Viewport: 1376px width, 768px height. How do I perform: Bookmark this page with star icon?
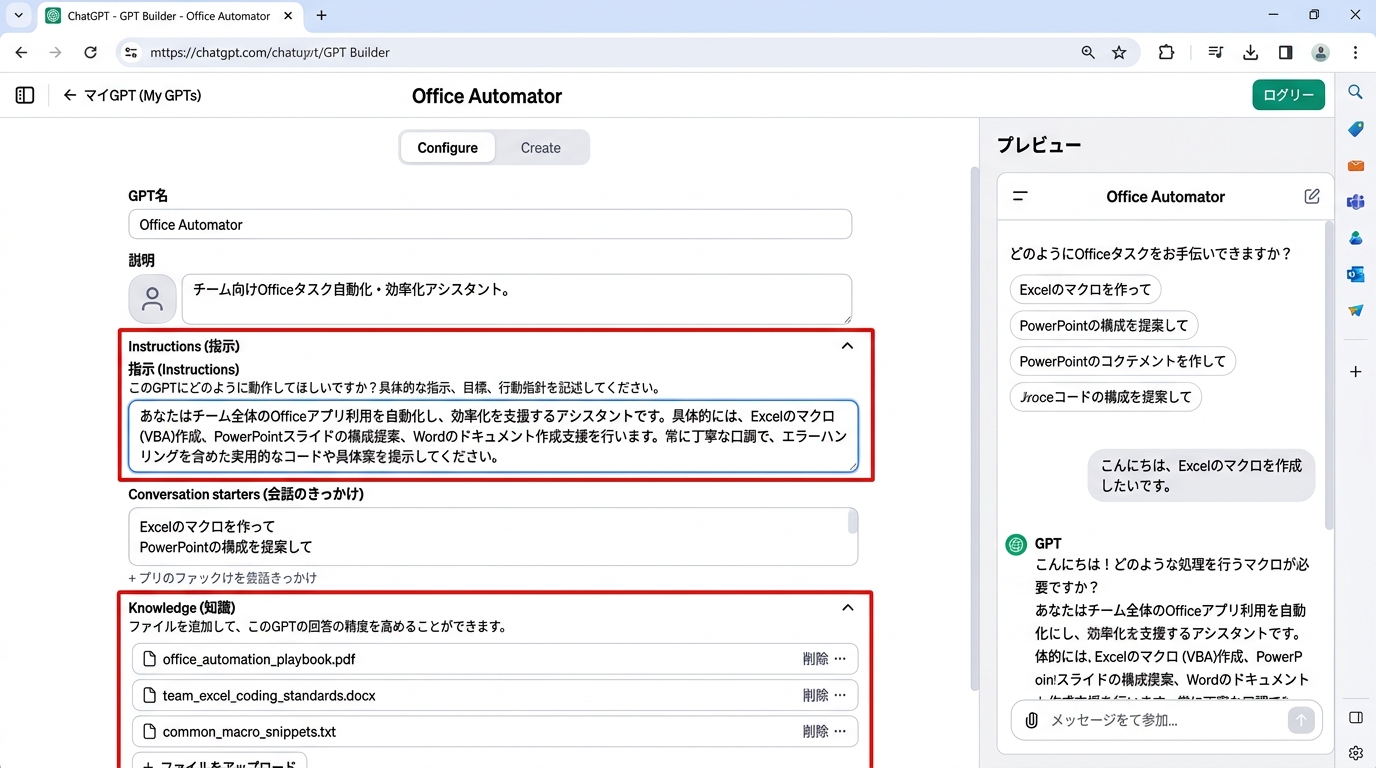1119,52
